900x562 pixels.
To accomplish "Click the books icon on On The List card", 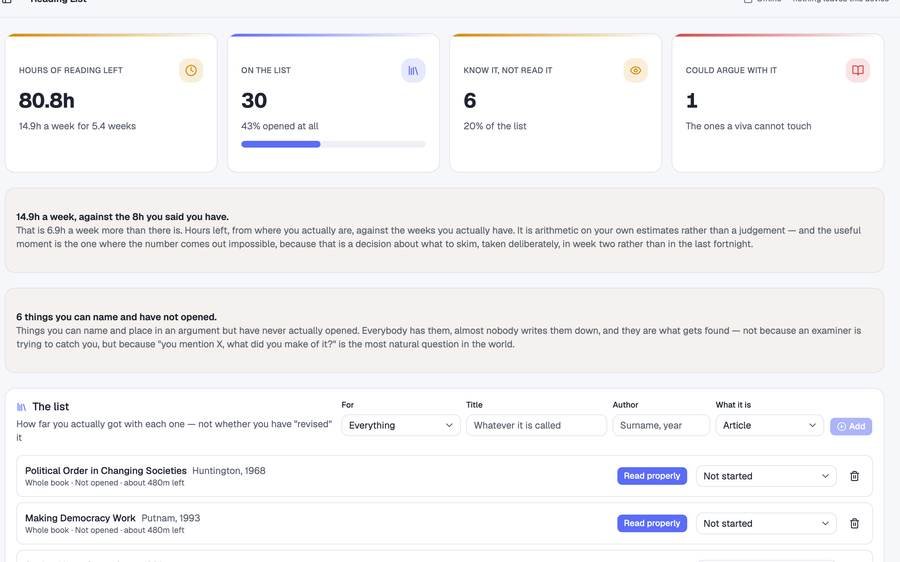I will pos(413,71).
